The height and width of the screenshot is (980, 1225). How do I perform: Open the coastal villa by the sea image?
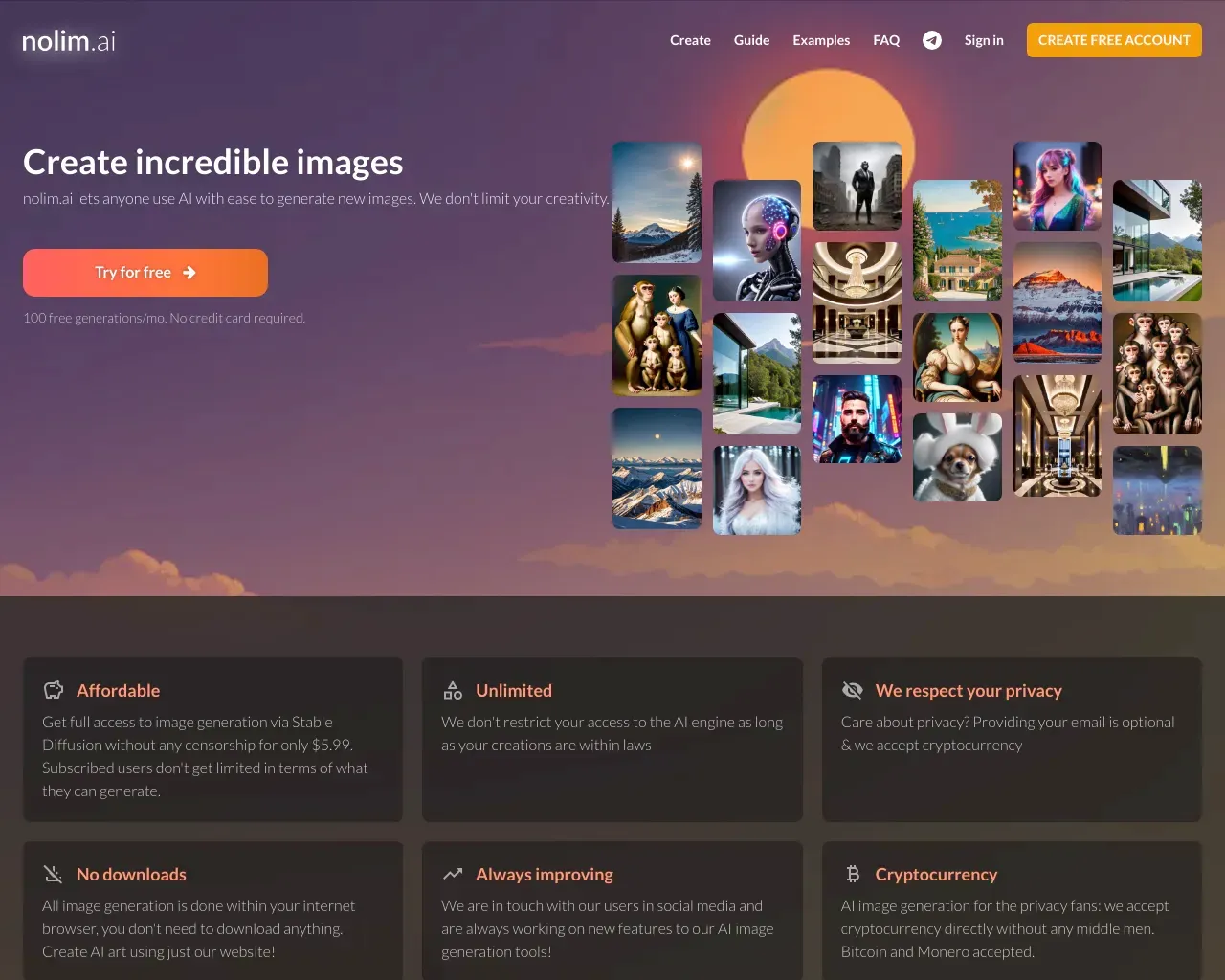click(x=957, y=241)
